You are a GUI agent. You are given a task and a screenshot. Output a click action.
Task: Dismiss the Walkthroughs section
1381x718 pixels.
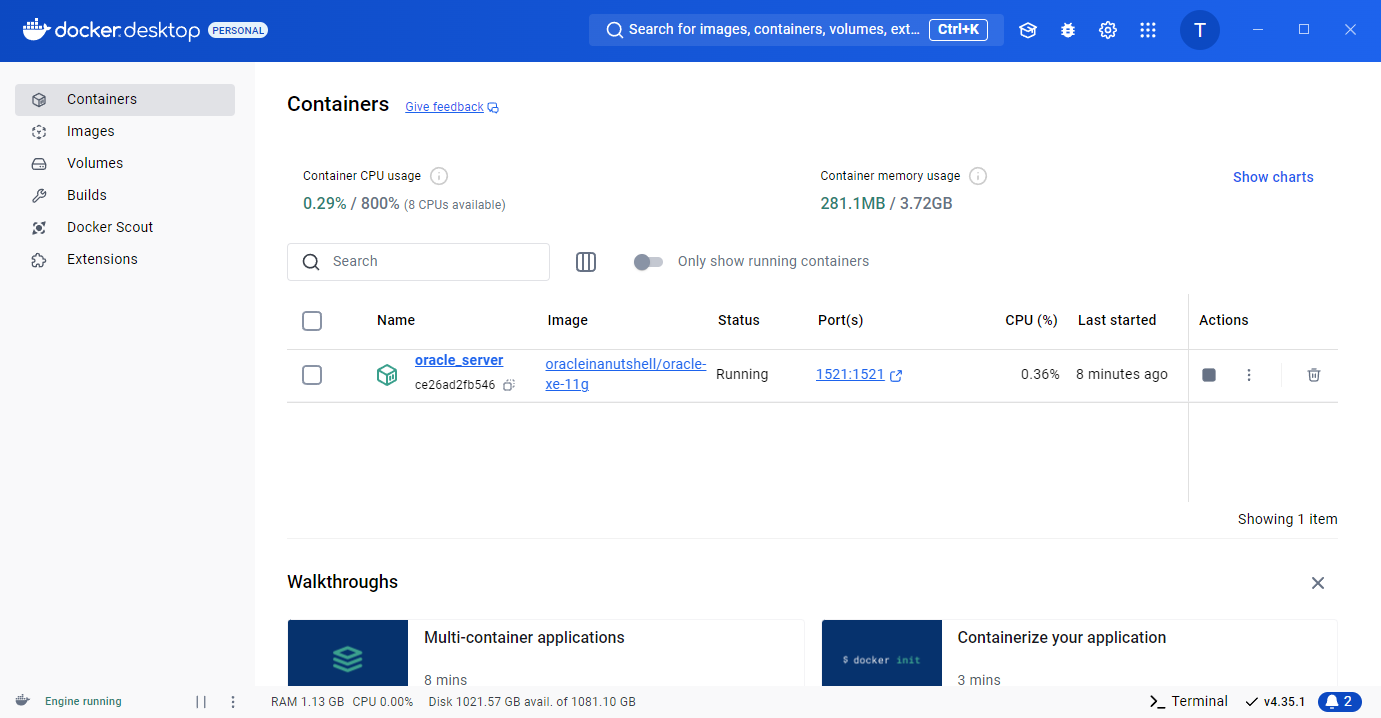pyautogui.click(x=1318, y=583)
